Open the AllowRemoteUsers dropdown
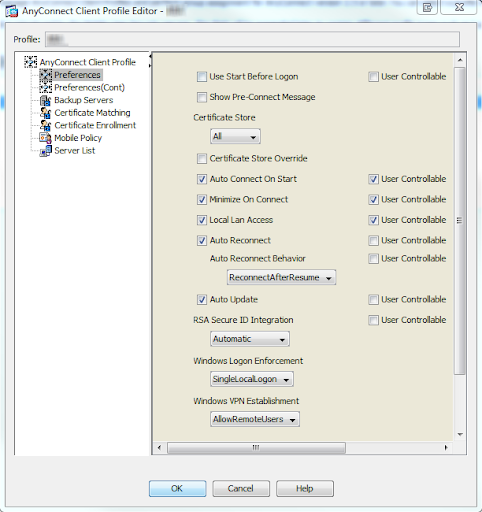The width and height of the screenshot is (482, 512). point(255,419)
